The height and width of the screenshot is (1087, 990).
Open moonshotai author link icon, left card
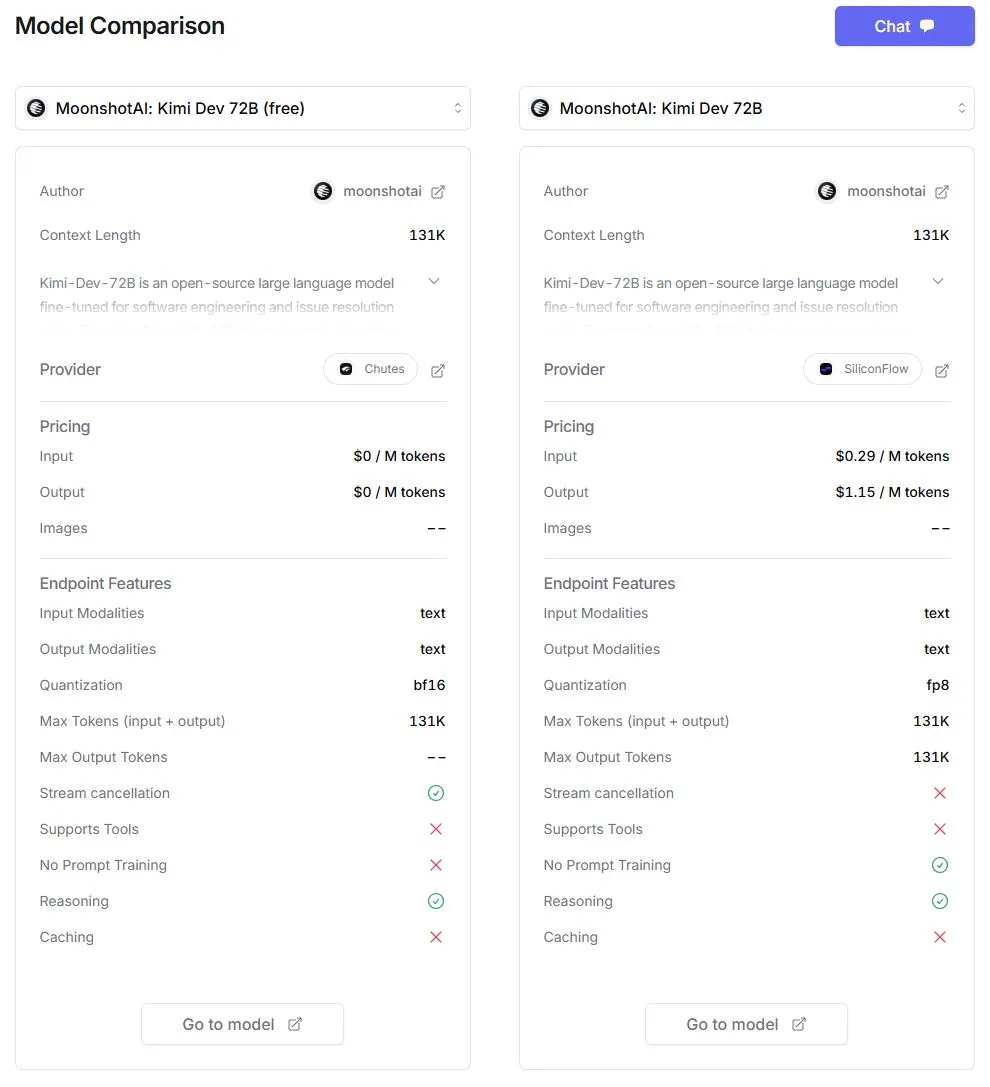438,192
